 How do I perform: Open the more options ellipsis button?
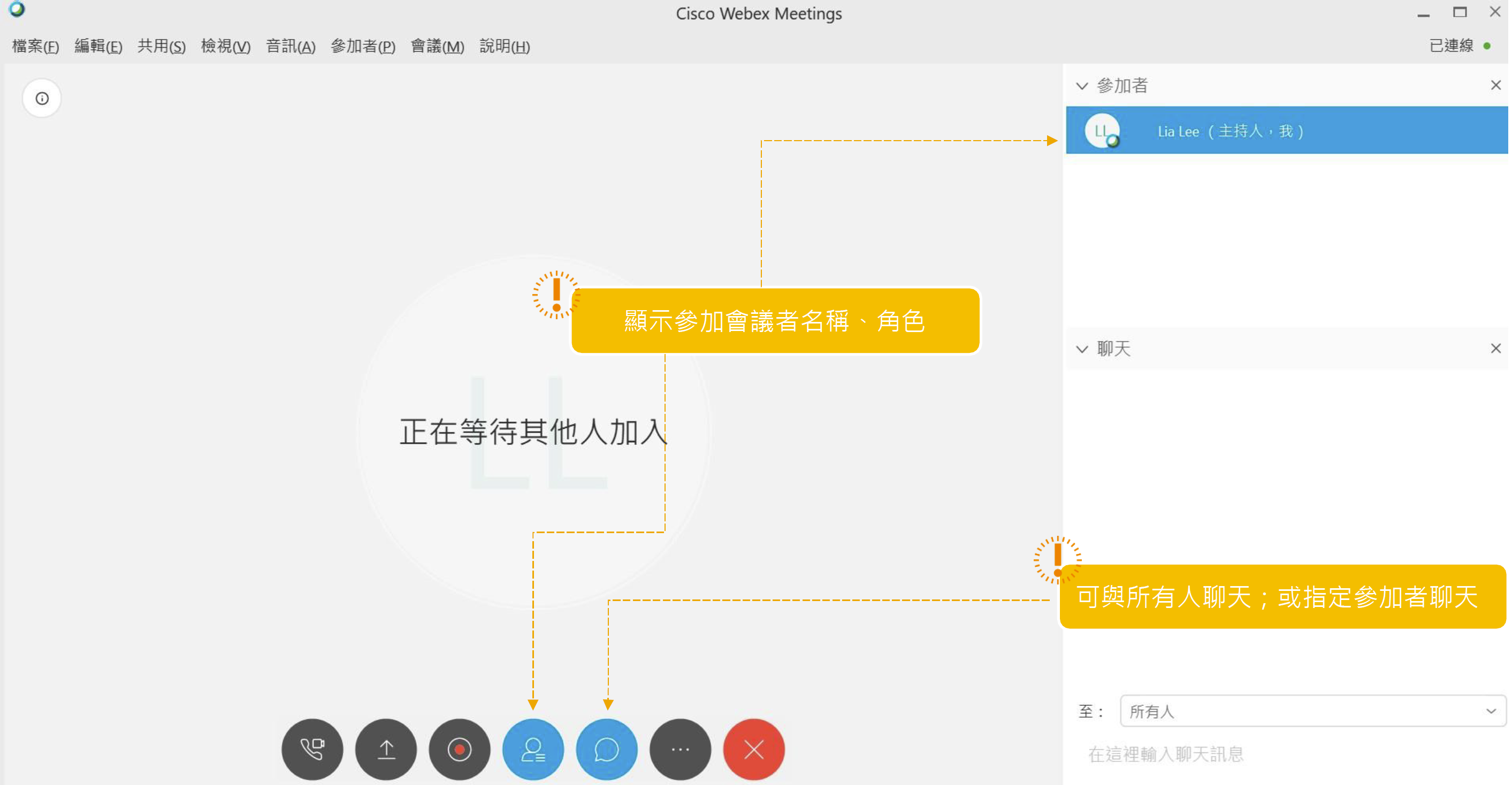click(679, 749)
